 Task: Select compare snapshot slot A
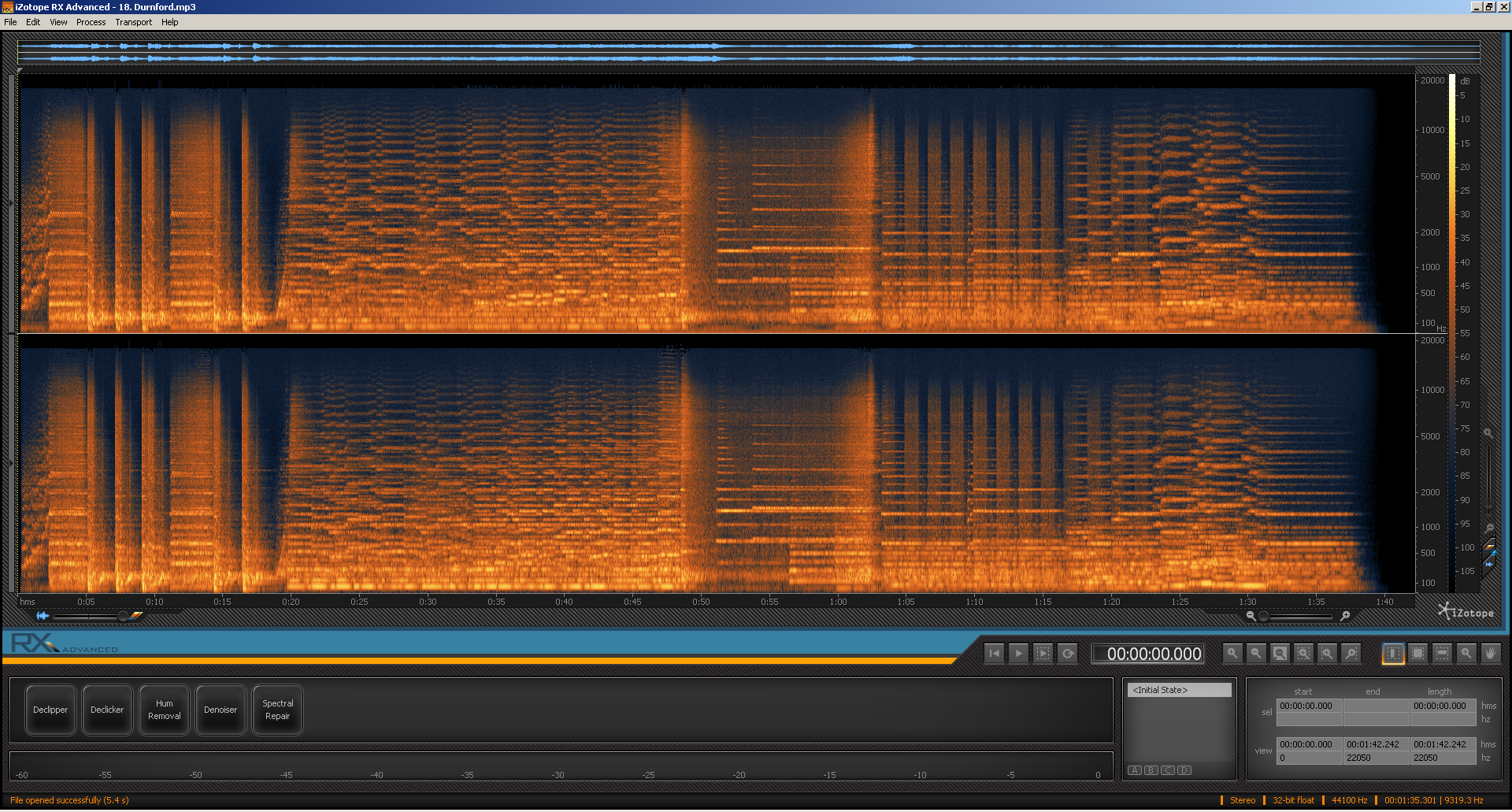1135,770
